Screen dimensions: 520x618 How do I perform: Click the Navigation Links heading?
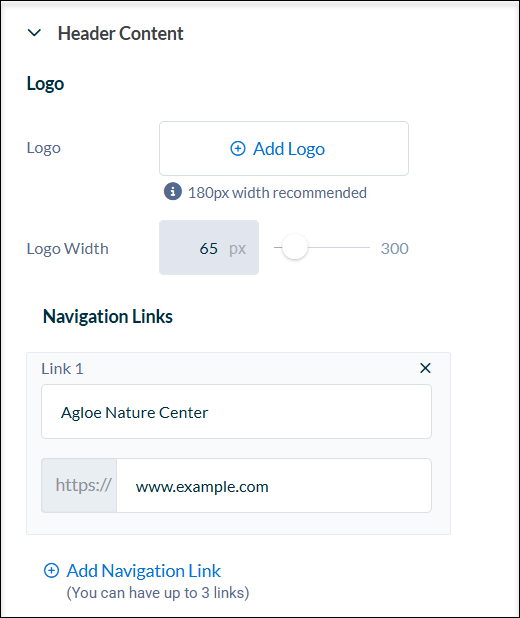(x=108, y=316)
